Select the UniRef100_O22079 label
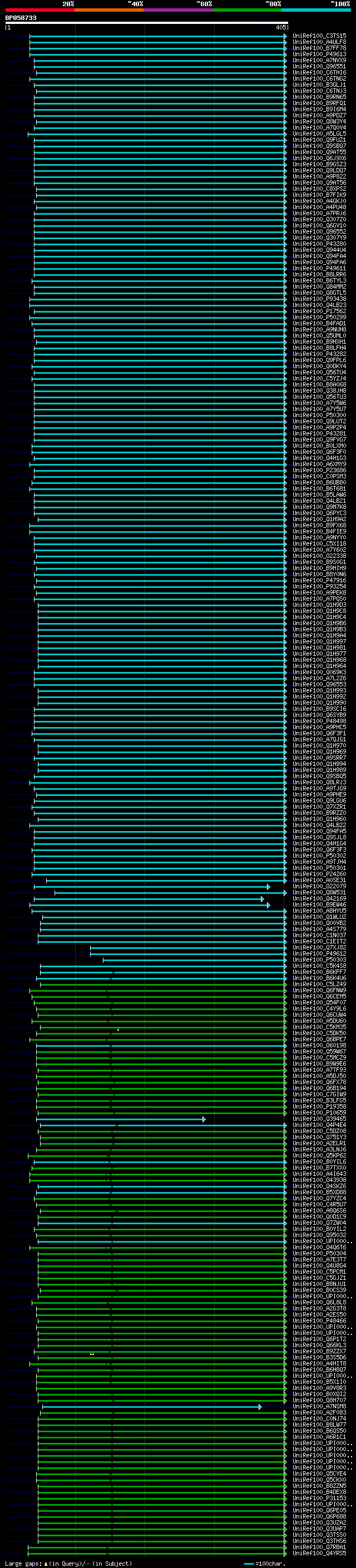Screen dimensions: 356x1568 click(x=319, y=886)
